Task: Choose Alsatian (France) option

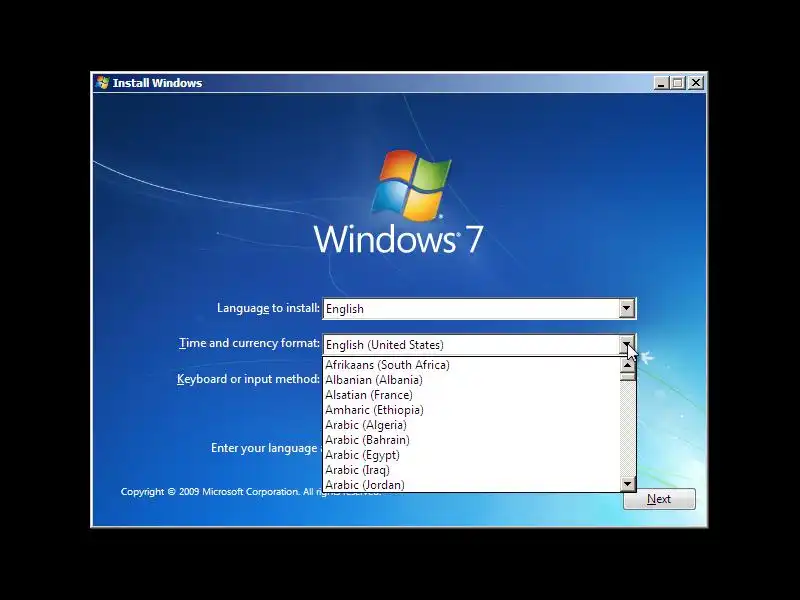Action: pos(471,395)
